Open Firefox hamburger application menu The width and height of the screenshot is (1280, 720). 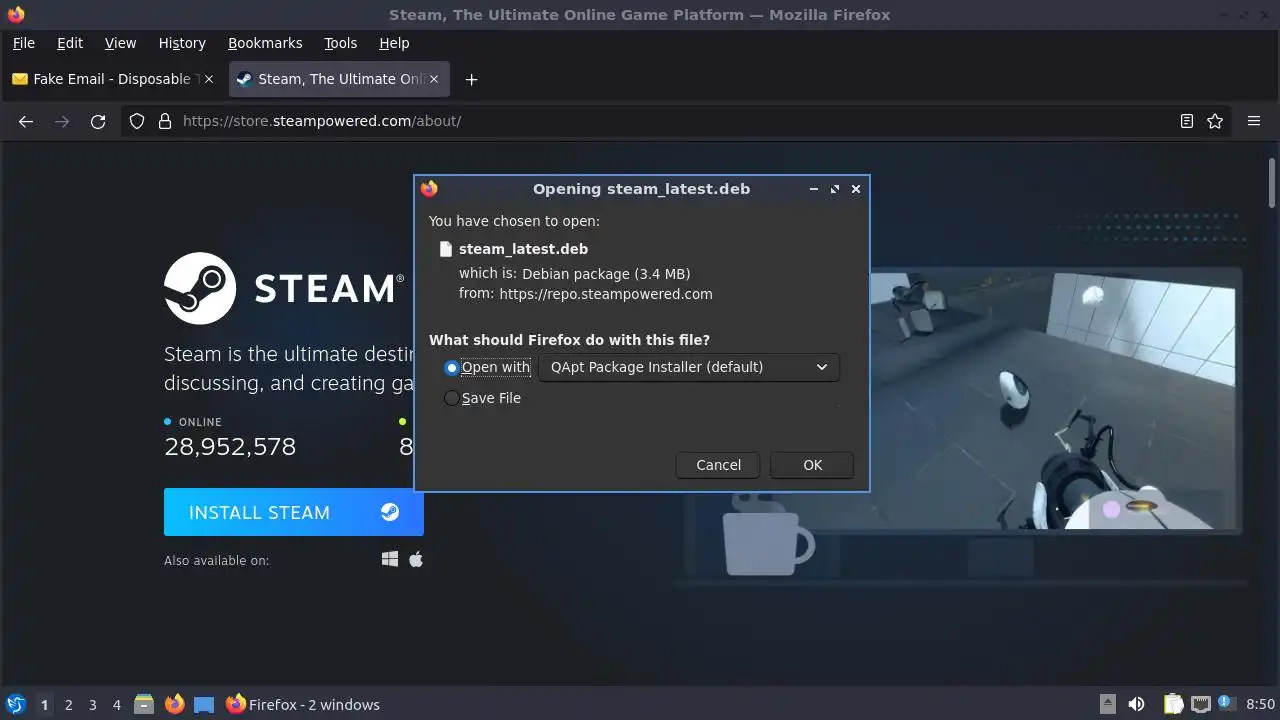click(x=1254, y=121)
